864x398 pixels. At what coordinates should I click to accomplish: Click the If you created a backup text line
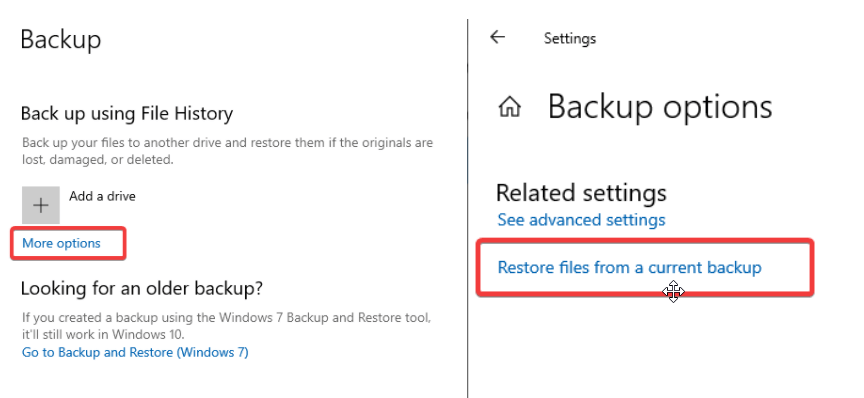pyautogui.click(x=226, y=318)
